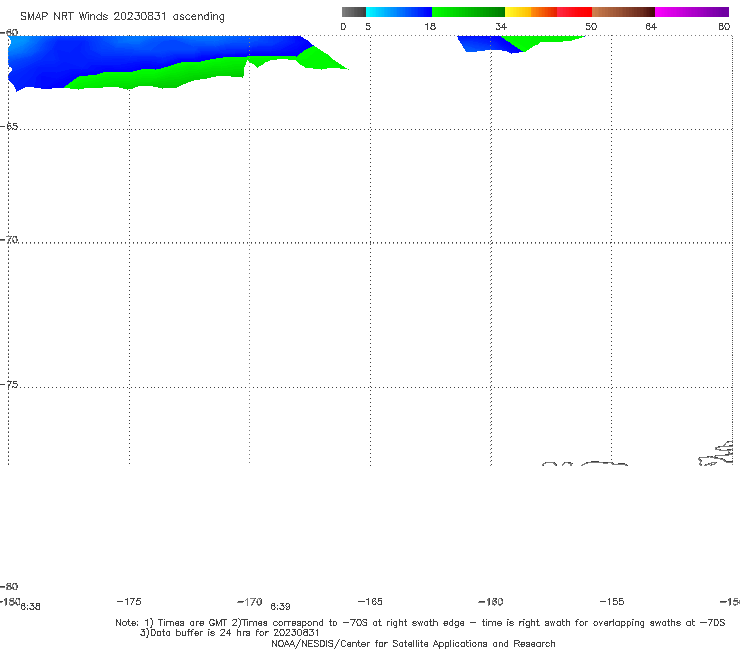
Task: Click the latitude axis label '-80' at bottom left
Action: pos(9,587)
